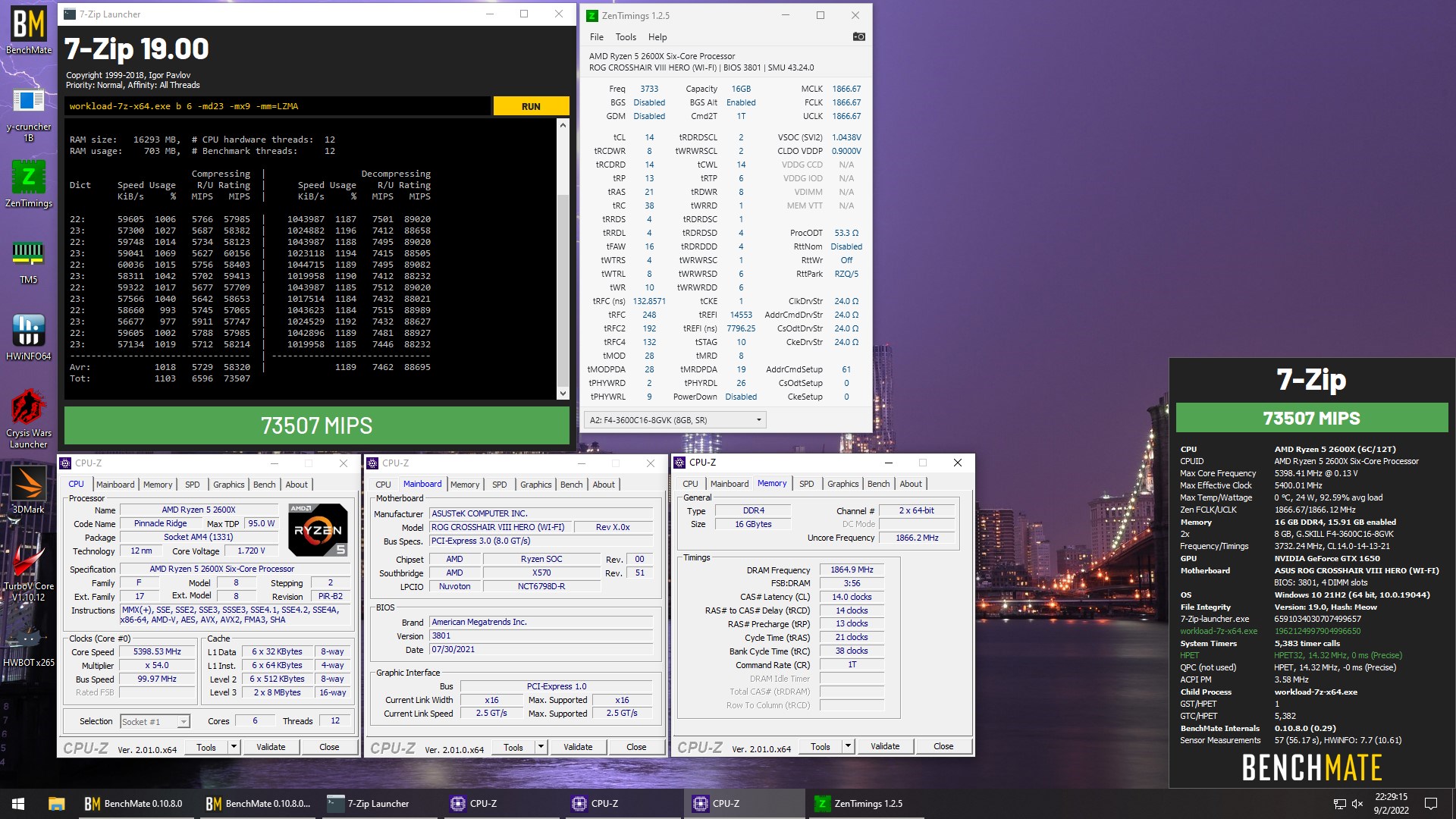Screen dimensions: 1456x819
Task: Click the BIOS Version value 3801 in CPU-Z
Action: 541,636
